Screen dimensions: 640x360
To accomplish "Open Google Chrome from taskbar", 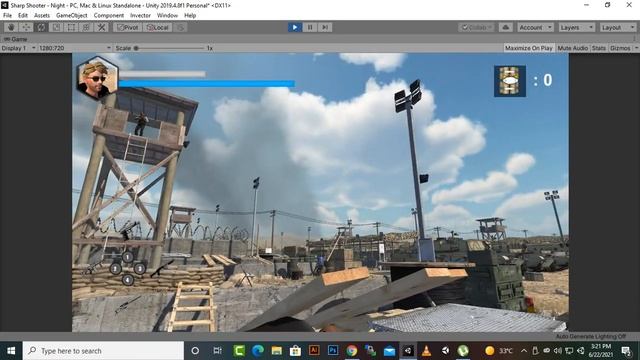I will click(351, 351).
